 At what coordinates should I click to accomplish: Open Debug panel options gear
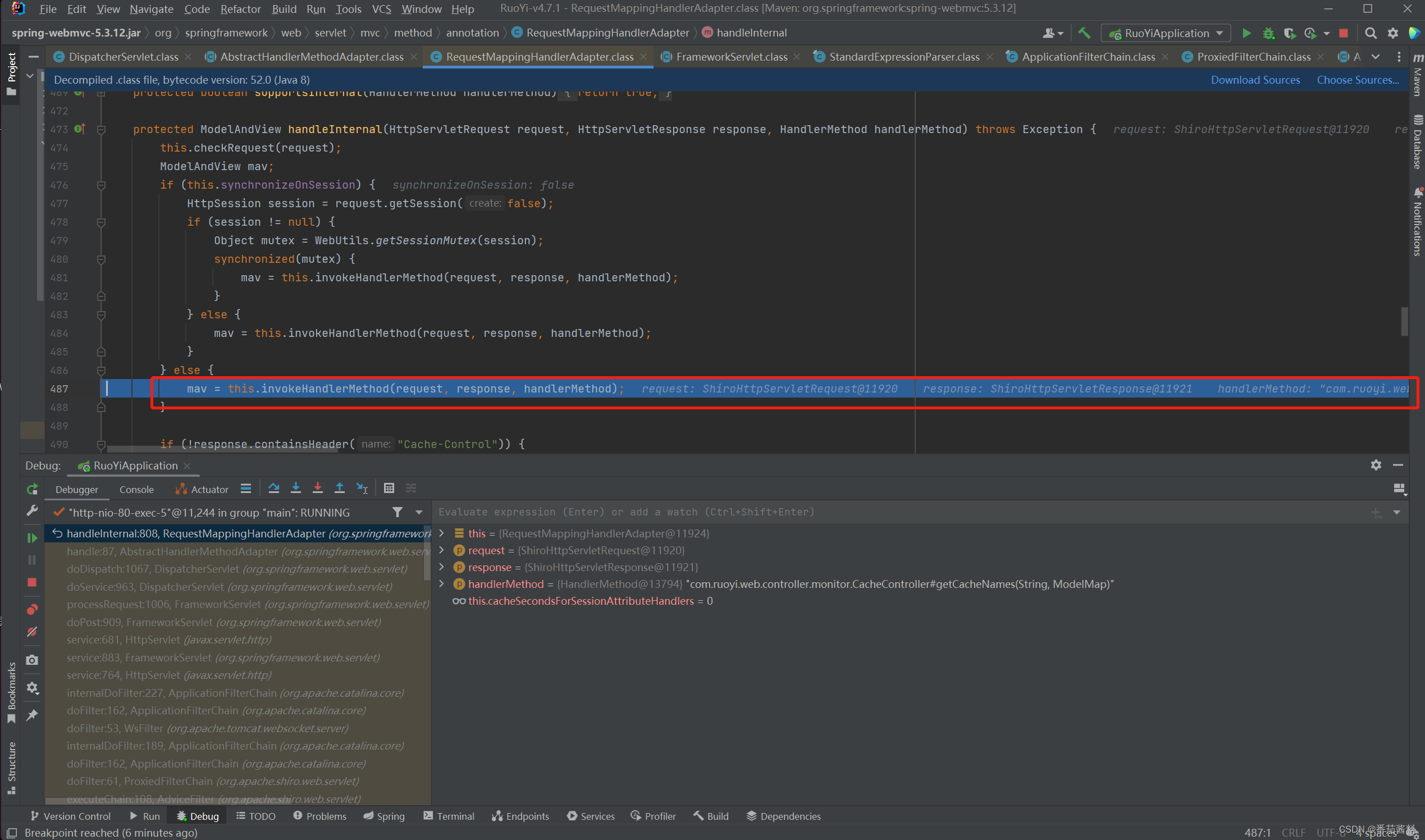click(x=1376, y=465)
